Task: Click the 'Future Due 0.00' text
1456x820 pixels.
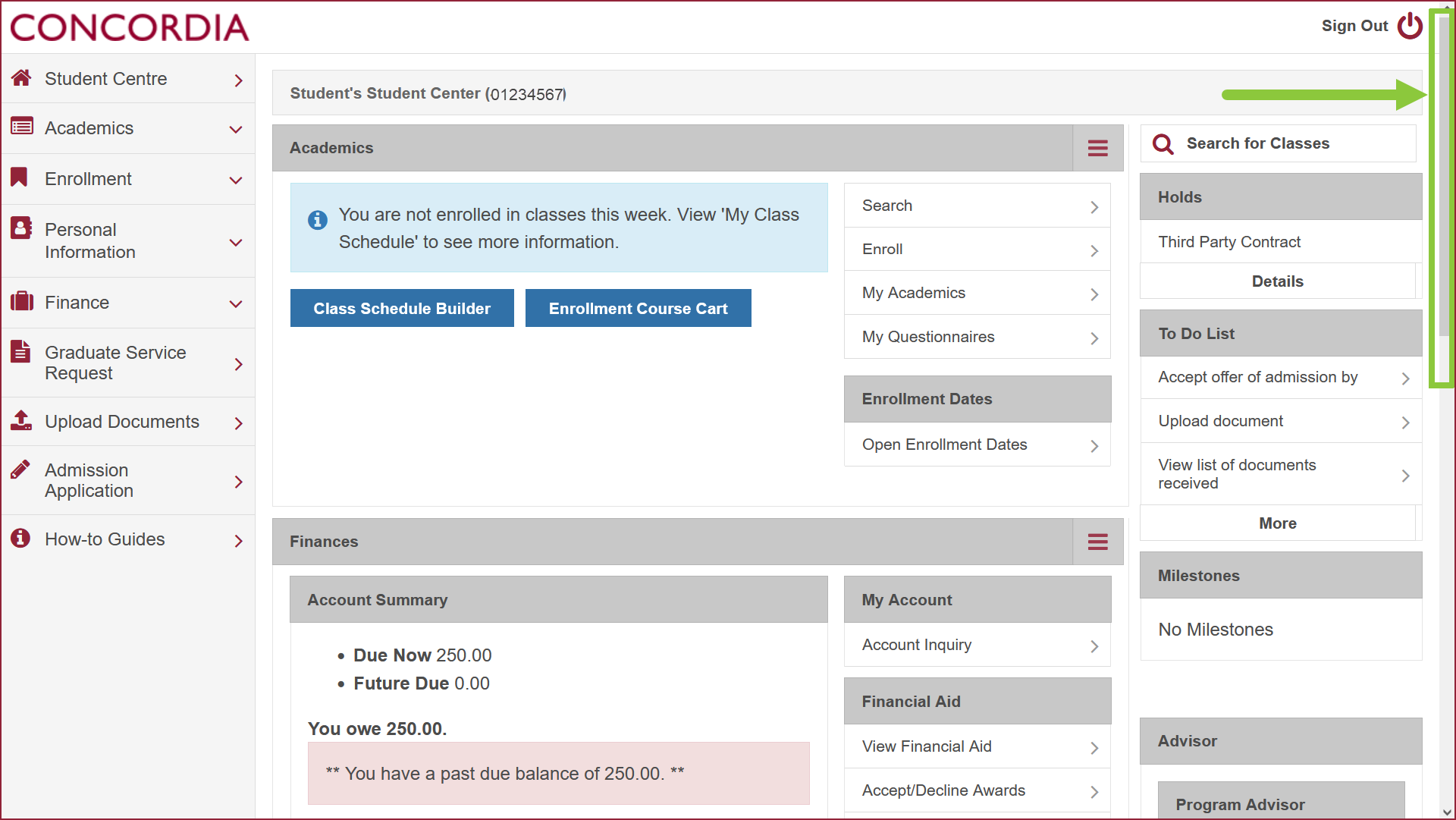Action: (422, 683)
